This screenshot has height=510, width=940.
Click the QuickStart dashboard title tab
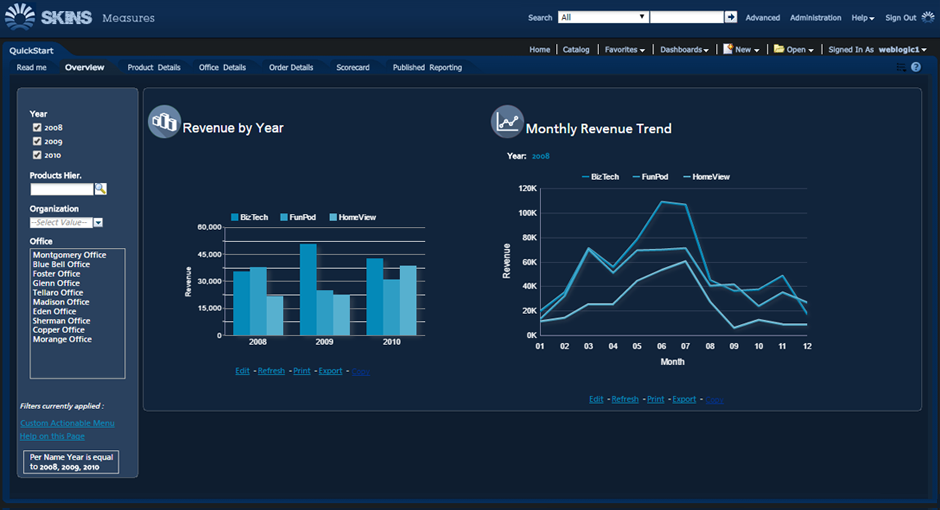31,51
